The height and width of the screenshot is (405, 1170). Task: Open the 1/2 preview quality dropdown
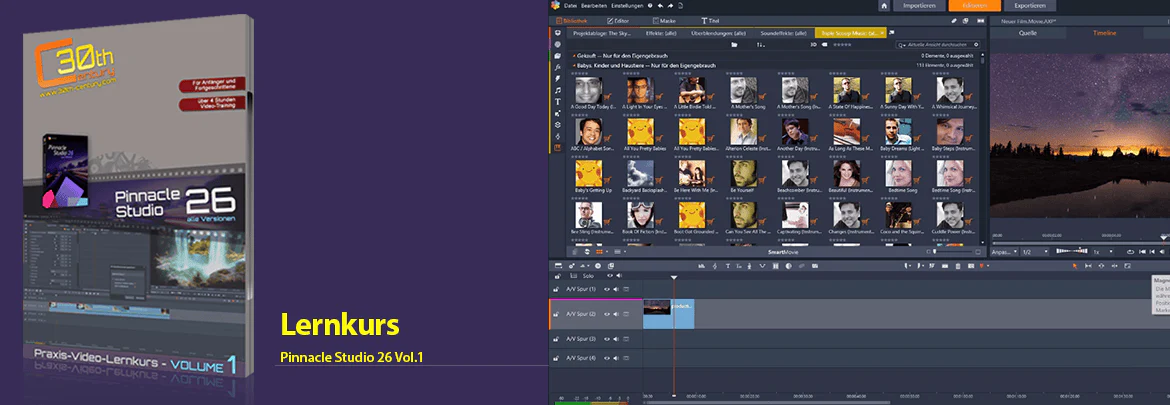coord(1035,252)
